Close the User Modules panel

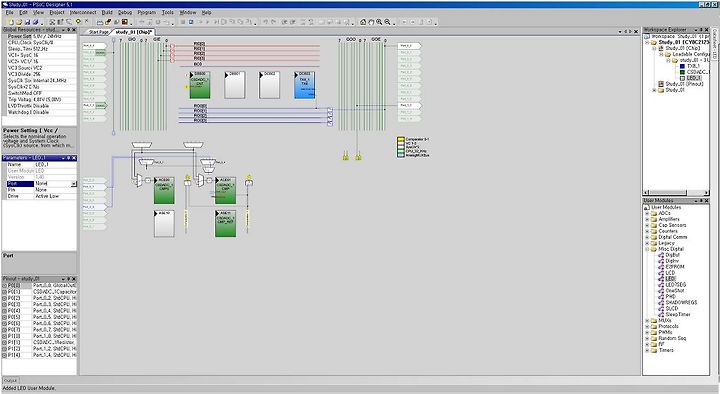coord(706,201)
